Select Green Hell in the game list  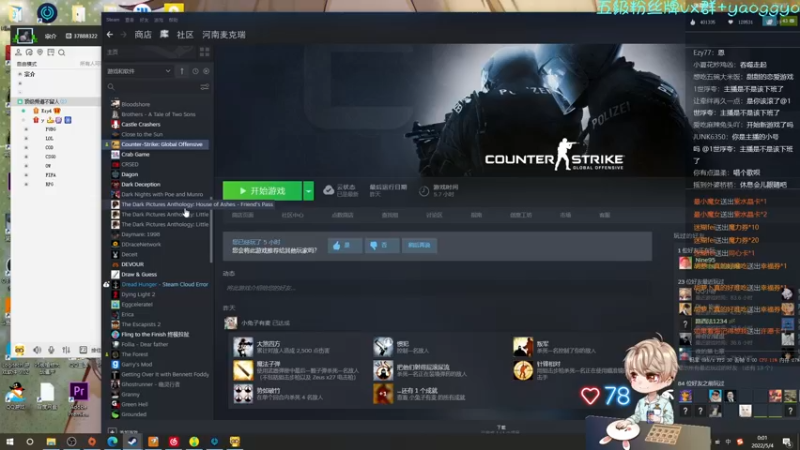(134, 405)
